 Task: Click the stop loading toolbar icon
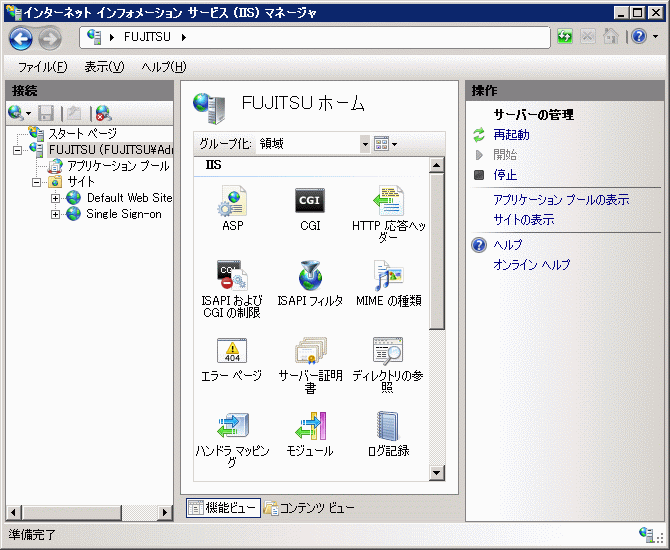pyautogui.click(x=588, y=37)
